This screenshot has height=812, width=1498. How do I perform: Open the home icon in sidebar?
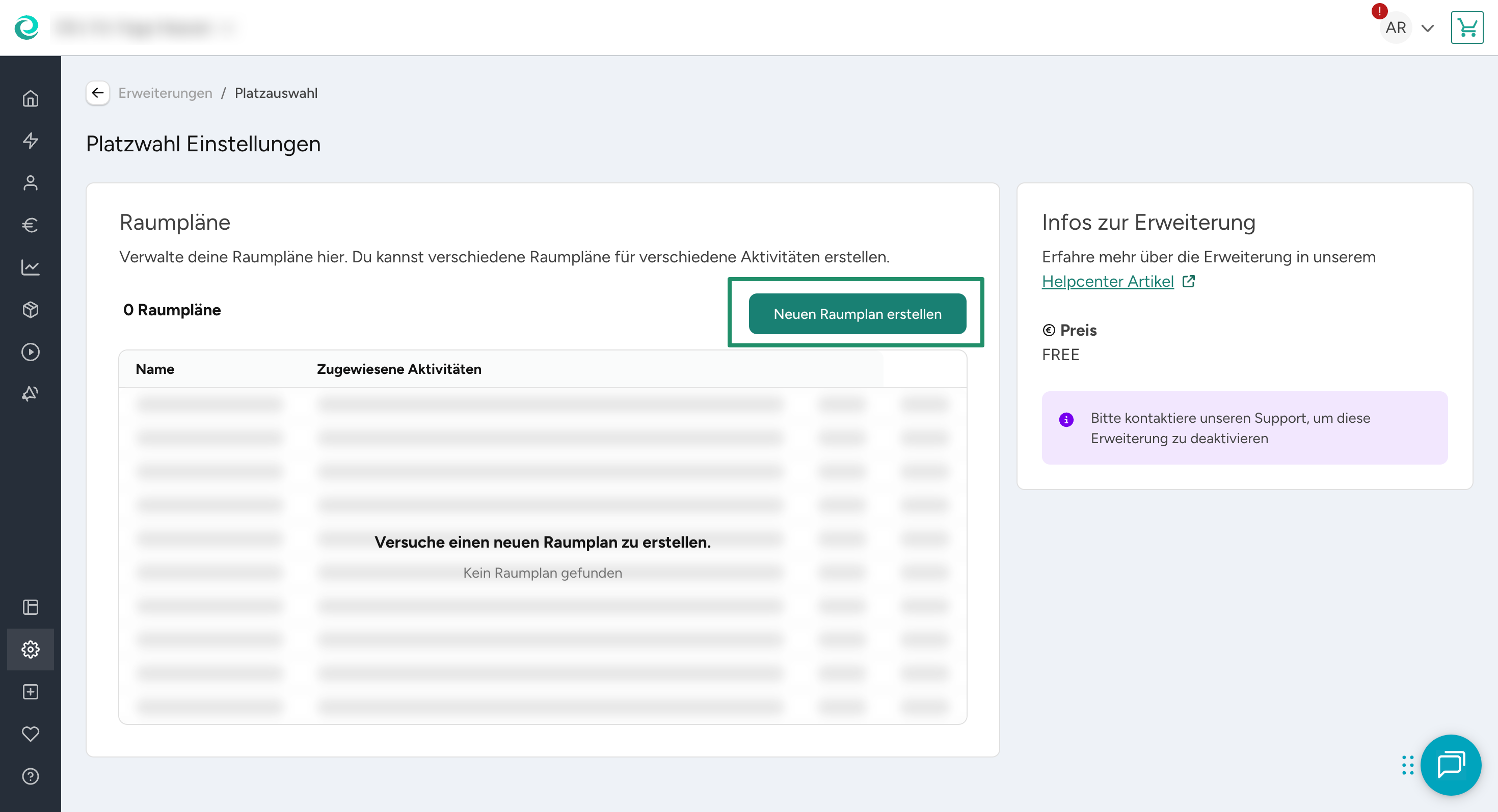coord(30,99)
